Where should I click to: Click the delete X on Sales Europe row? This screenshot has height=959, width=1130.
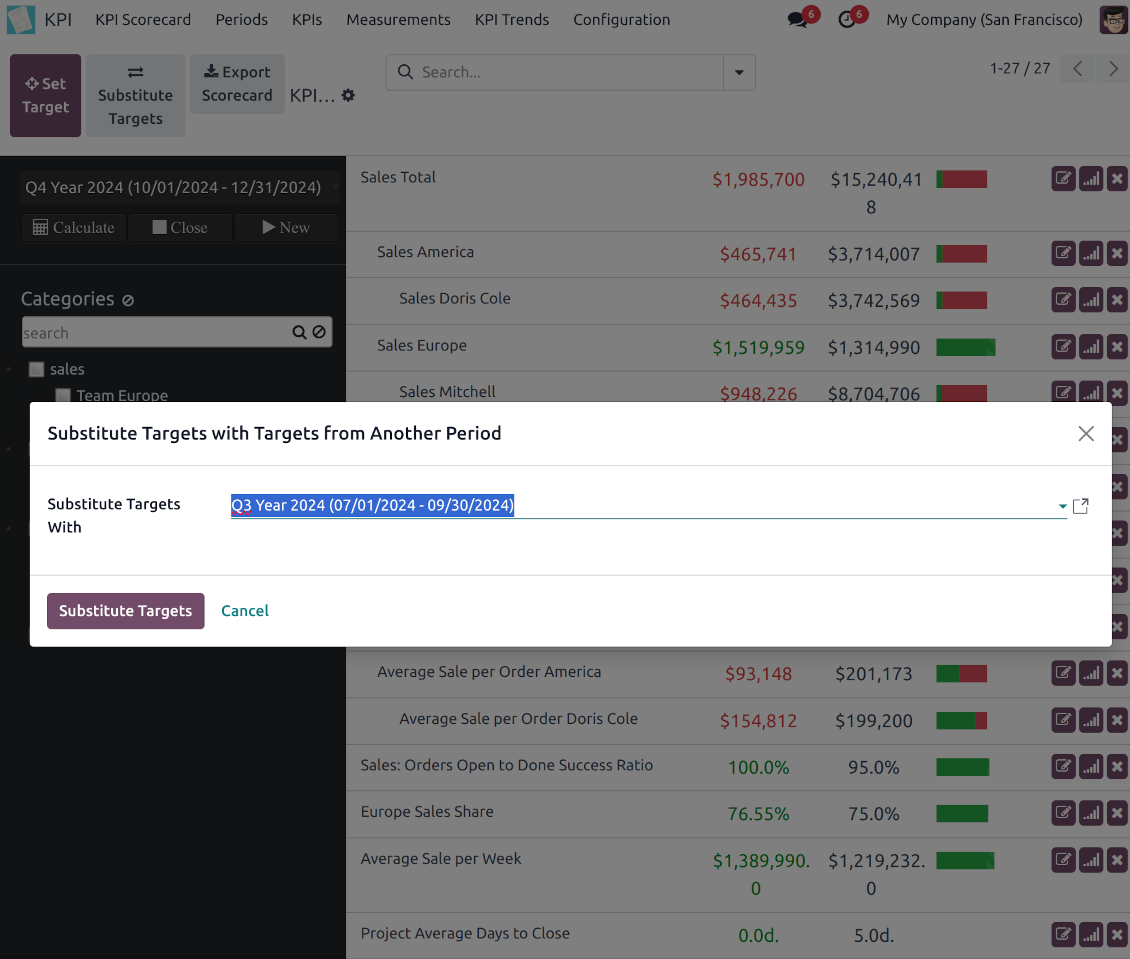pyautogui.click(x=1117, y=347)
